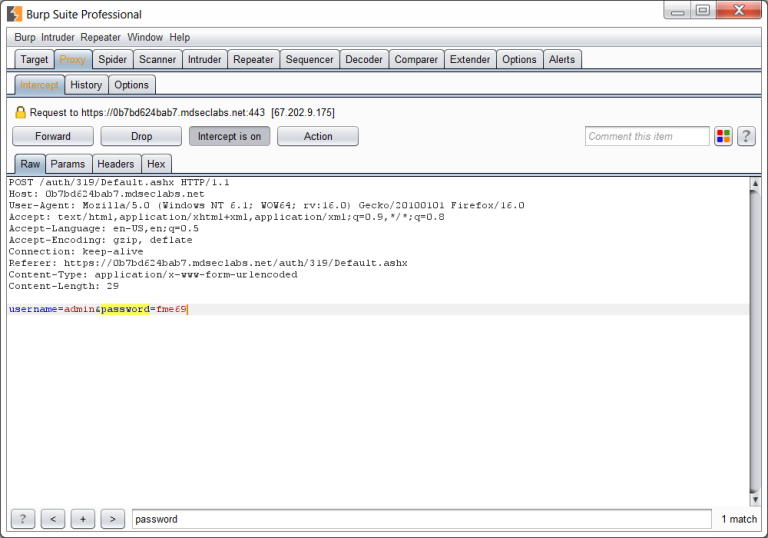The width and height of the screenshot is (768, 538).
Task: Go to next search match
Action: [113, 519]
